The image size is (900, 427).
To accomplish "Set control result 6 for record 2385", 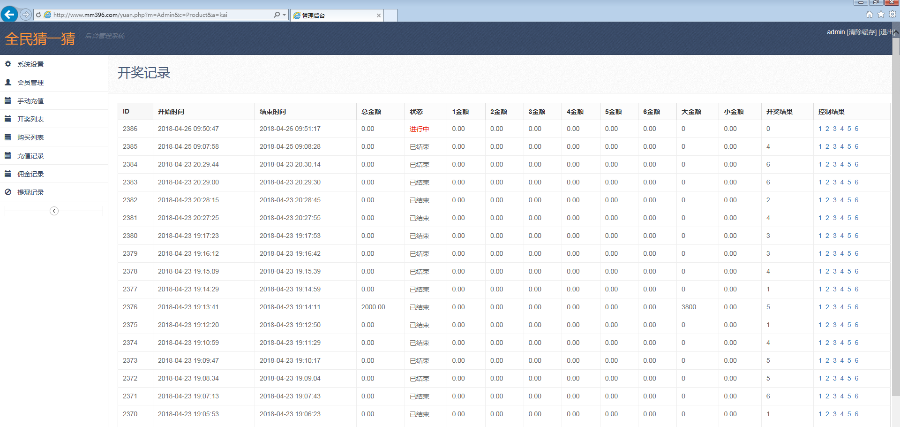I will 857,146.
